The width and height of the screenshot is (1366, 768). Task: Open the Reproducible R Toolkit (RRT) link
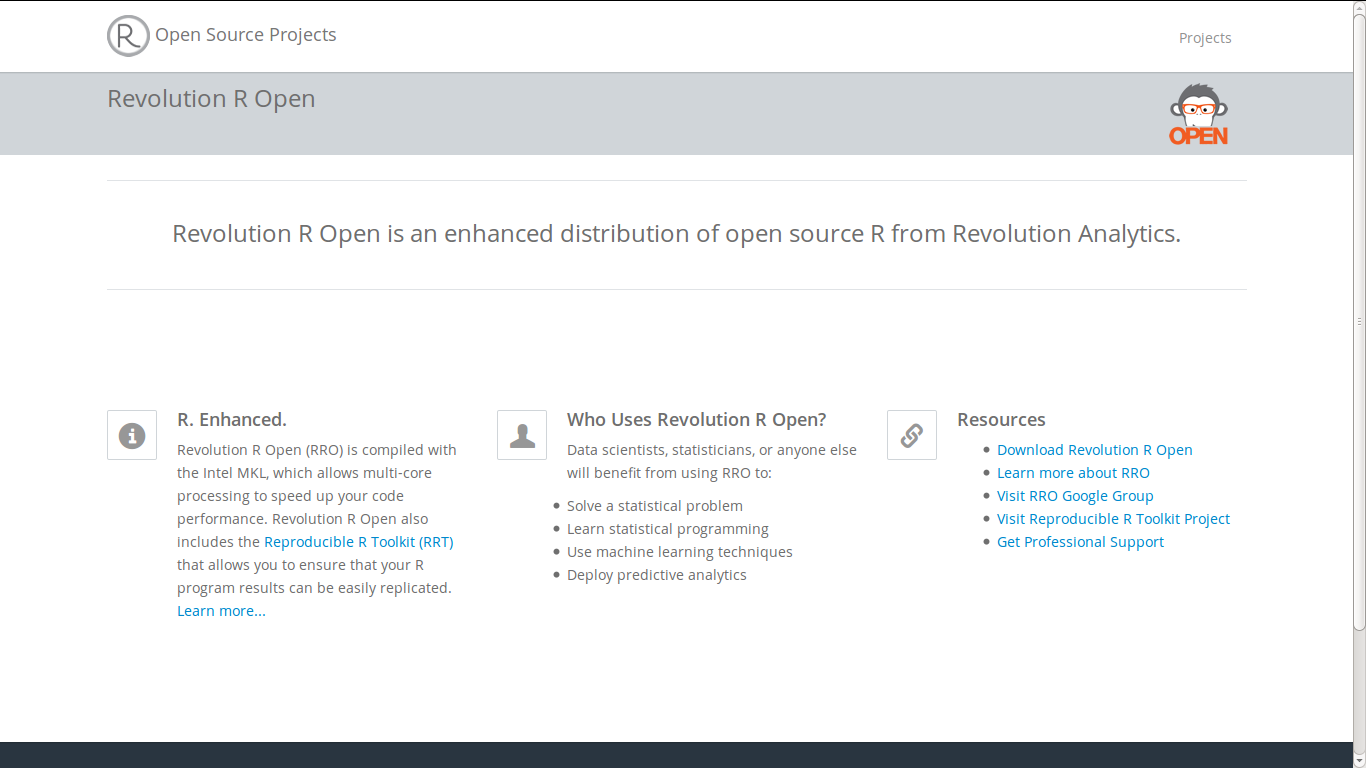(x=358, y=542)
